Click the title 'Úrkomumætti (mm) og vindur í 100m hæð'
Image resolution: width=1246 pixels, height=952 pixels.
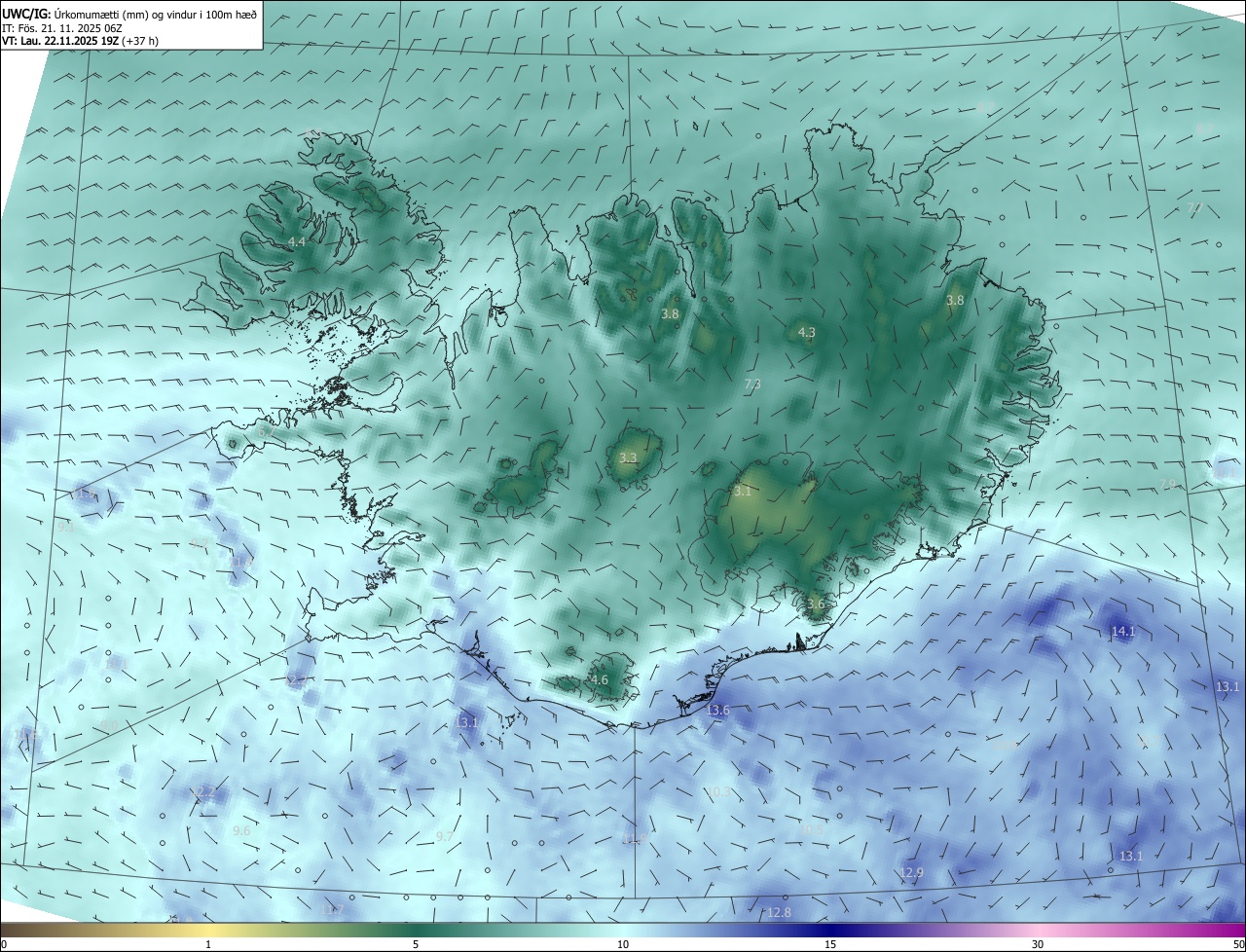point(155,14)
